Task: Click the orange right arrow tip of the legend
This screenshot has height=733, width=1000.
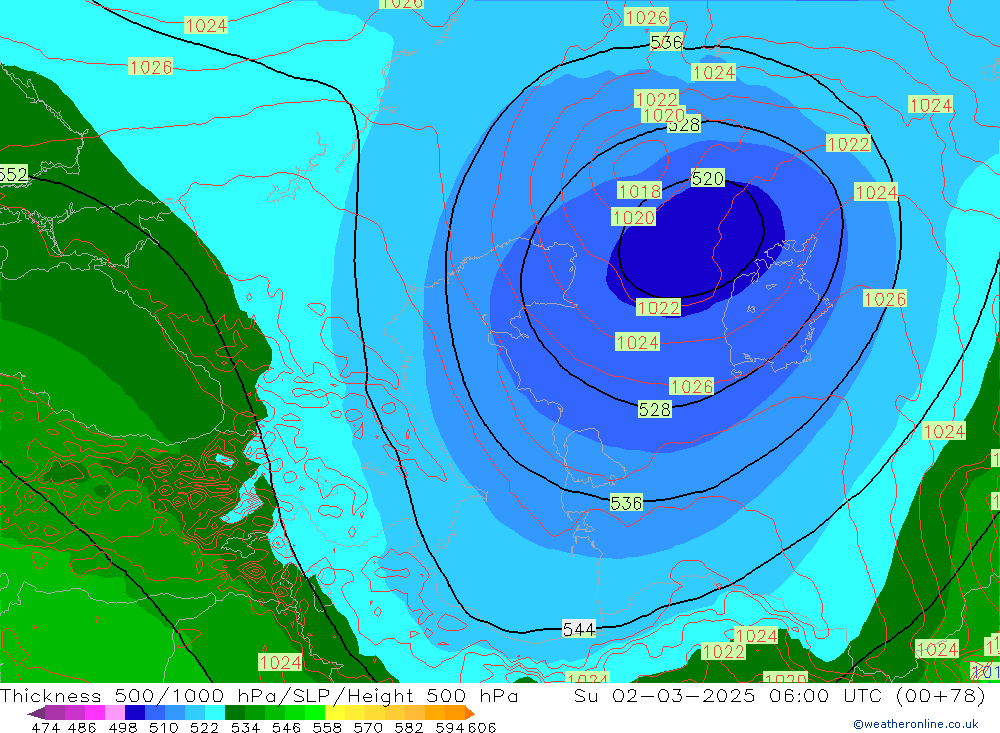Action: 469,712
